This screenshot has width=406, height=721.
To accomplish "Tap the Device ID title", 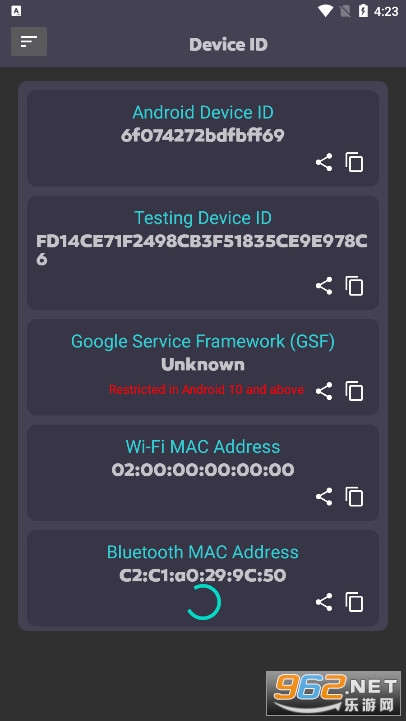I will pyautogui.click(x=229, y=45).
